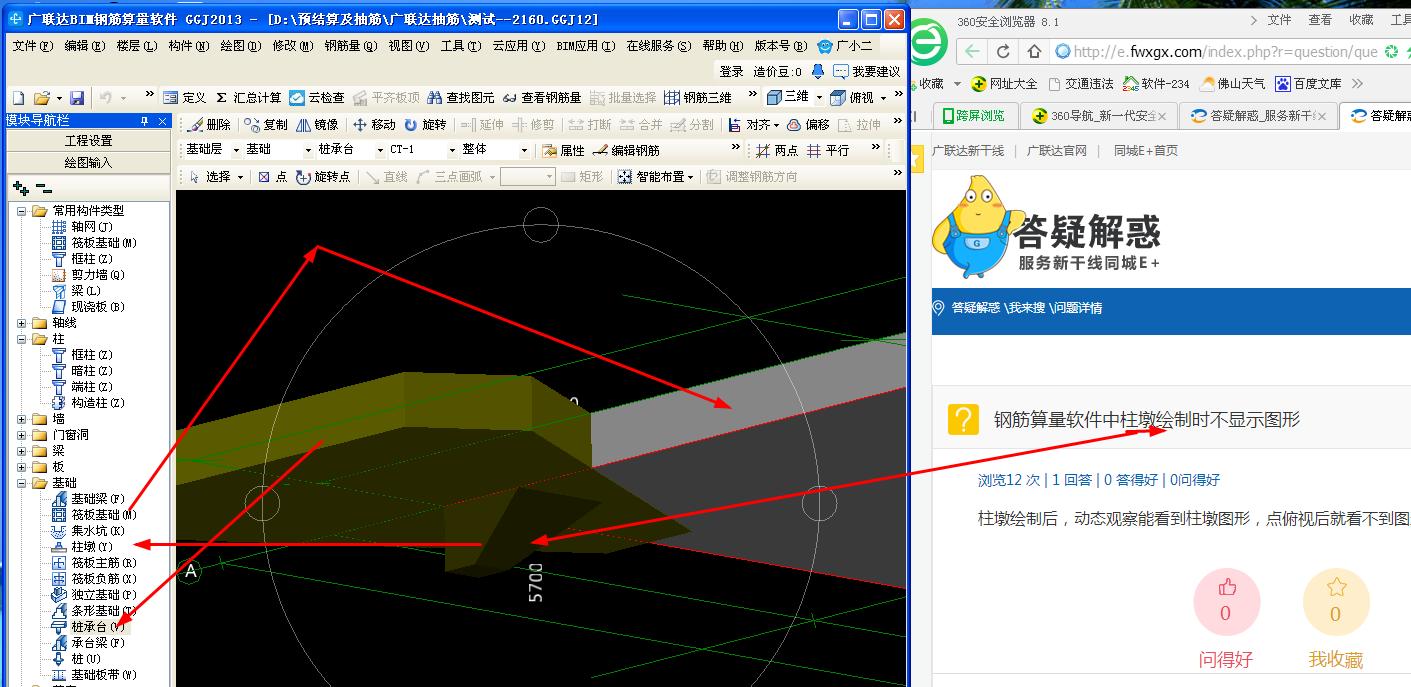Choose 点 point drawing mode
The image size is (1411, 687).
[272, 177]
